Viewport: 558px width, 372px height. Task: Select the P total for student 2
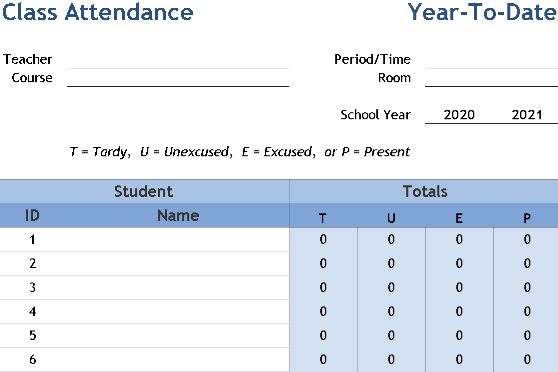tap(527, 263)
